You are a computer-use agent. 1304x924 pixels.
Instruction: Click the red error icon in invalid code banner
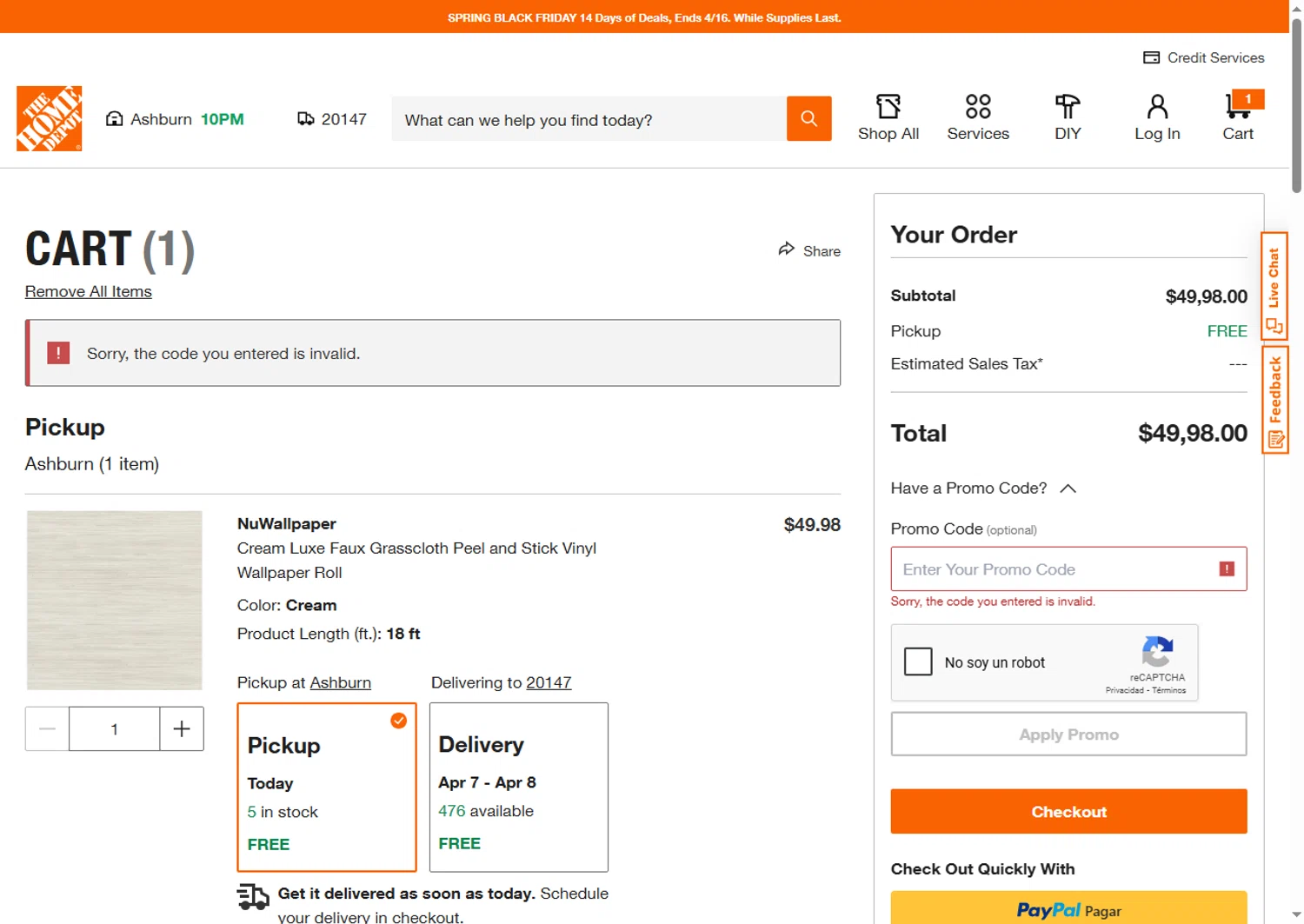point(58,353)
